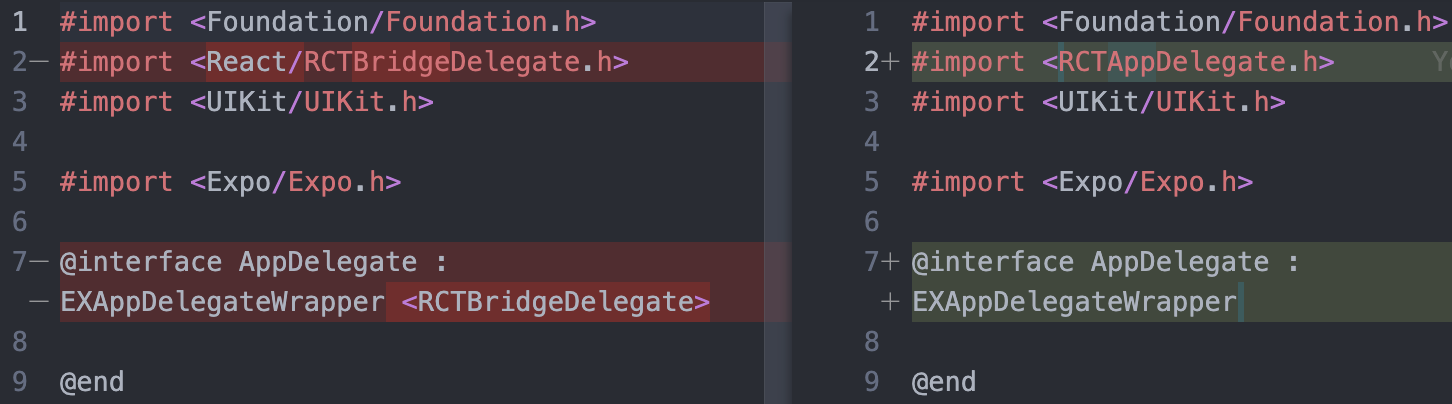Click line number 1 in the original pane
This screenshot has height=404, width=1452.
(20, 22)
